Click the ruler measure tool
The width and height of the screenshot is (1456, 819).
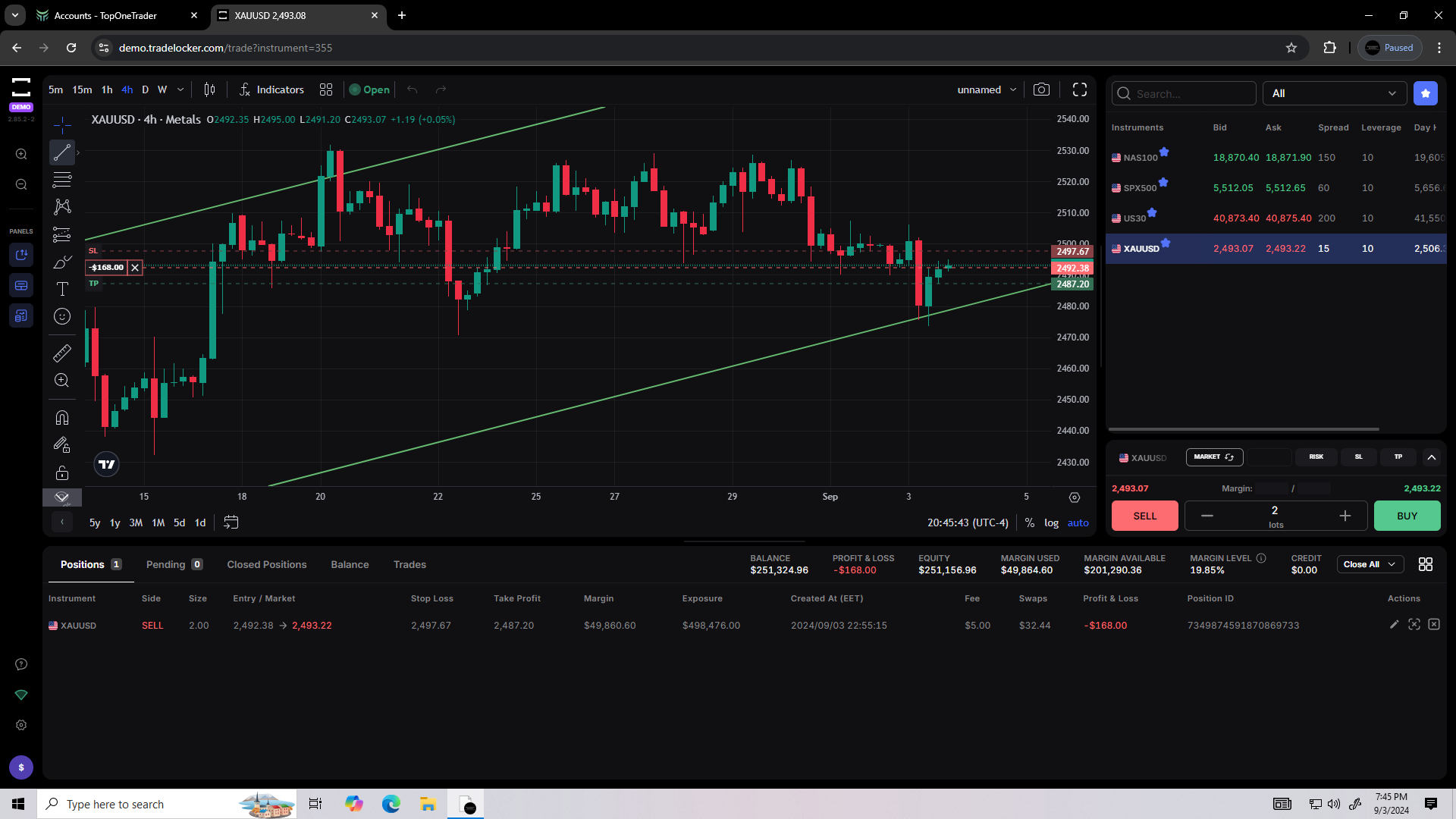tap(62, 353)
